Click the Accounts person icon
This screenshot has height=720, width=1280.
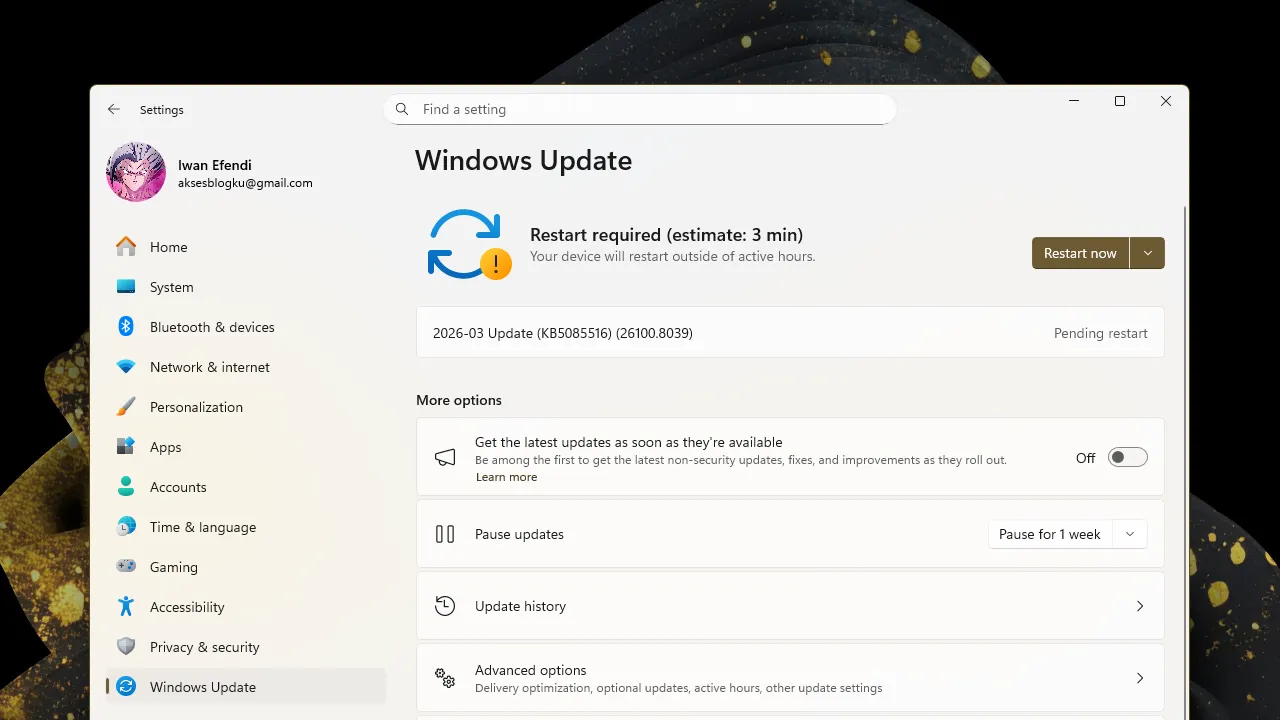point(125,487)
